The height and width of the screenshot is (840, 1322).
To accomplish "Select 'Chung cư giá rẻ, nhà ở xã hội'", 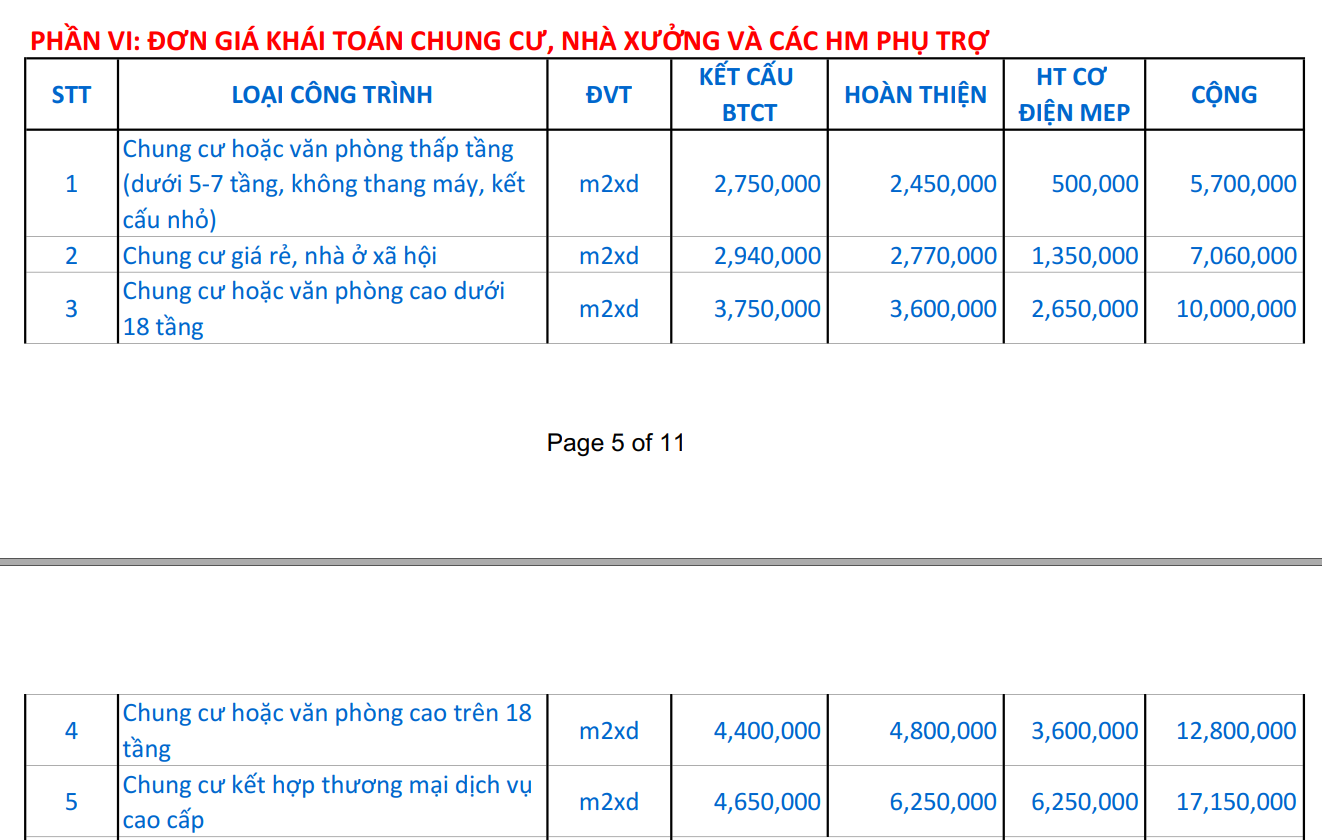I will click(x=279, y=256).
